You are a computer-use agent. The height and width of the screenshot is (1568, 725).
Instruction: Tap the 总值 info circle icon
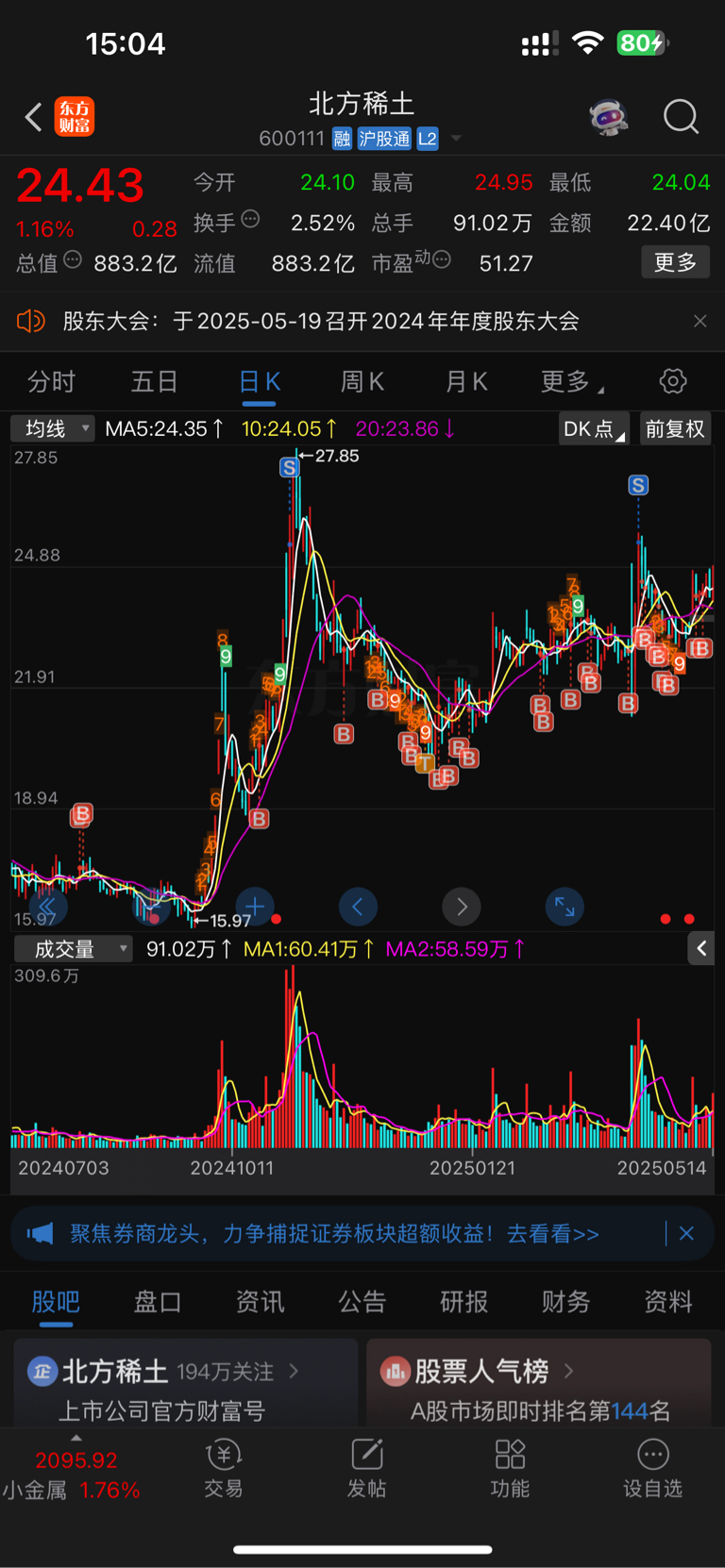[x=73, y=259]
